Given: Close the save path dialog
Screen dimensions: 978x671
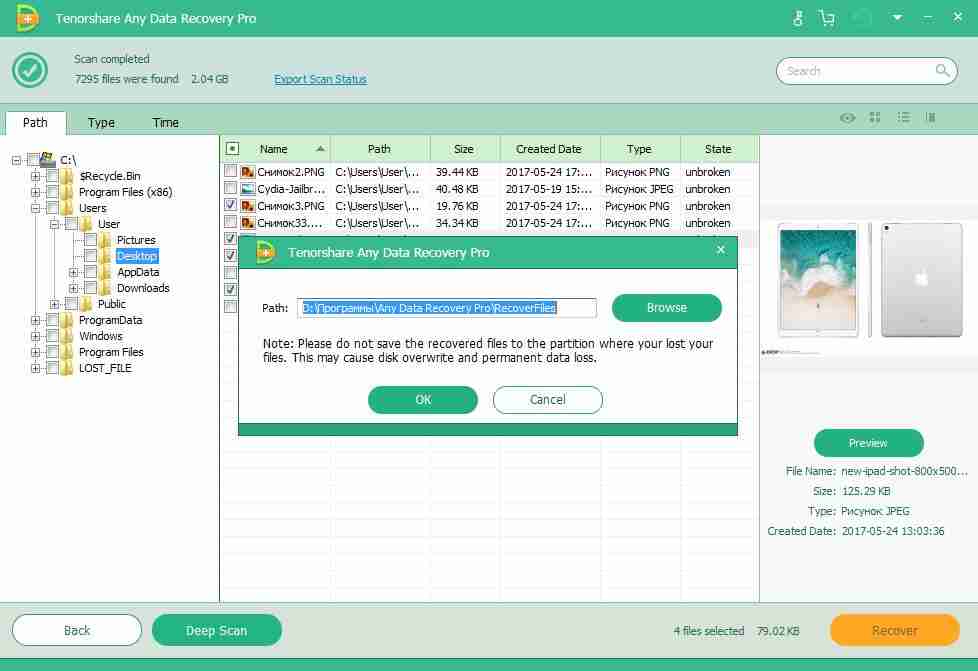Looking at the screenshot, I should (x=720, y=249).
